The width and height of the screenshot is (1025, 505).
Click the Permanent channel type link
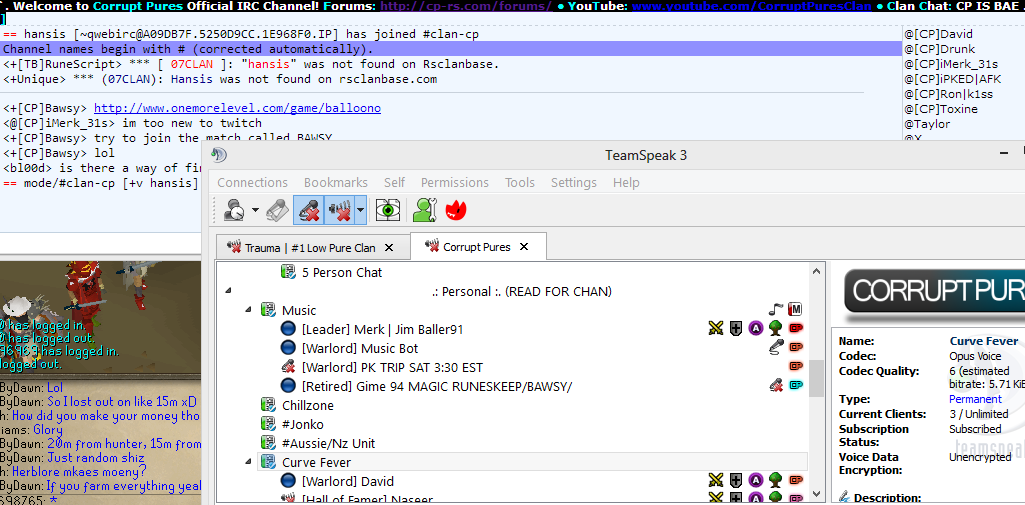point(975,399)
